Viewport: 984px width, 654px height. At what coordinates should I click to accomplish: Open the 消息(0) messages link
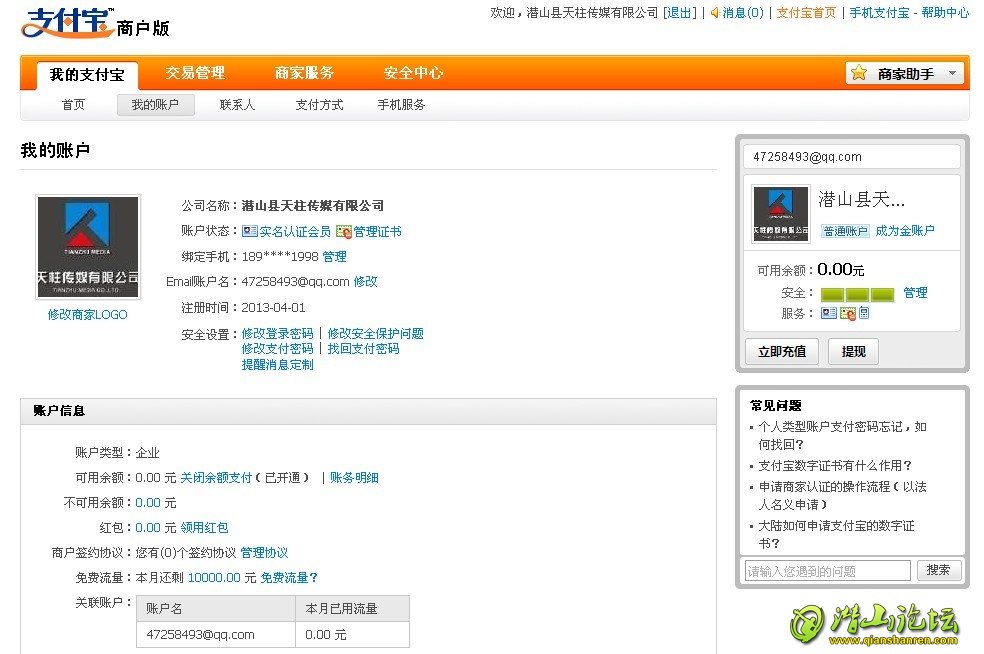click(x=743, y=13)
